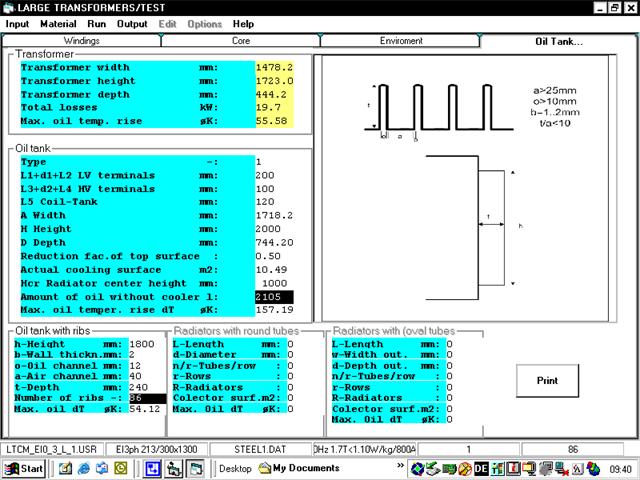The width and height of the screenshot is (640, 480).
Task: Launch Internet Explorer from quick launch
Action: pos(84,469)
